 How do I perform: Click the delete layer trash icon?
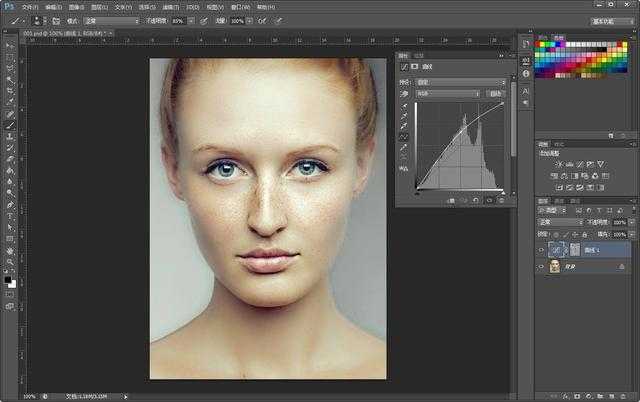point(626,395)
